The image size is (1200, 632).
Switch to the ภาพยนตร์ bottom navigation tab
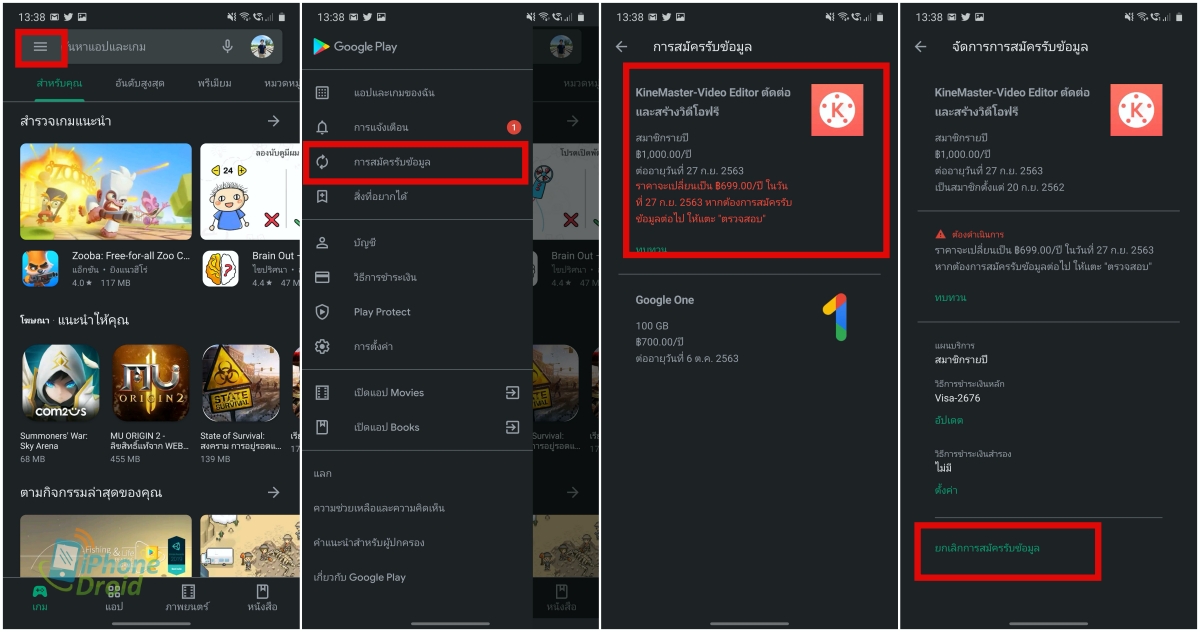pyautogui.click(x=188, y=598)
